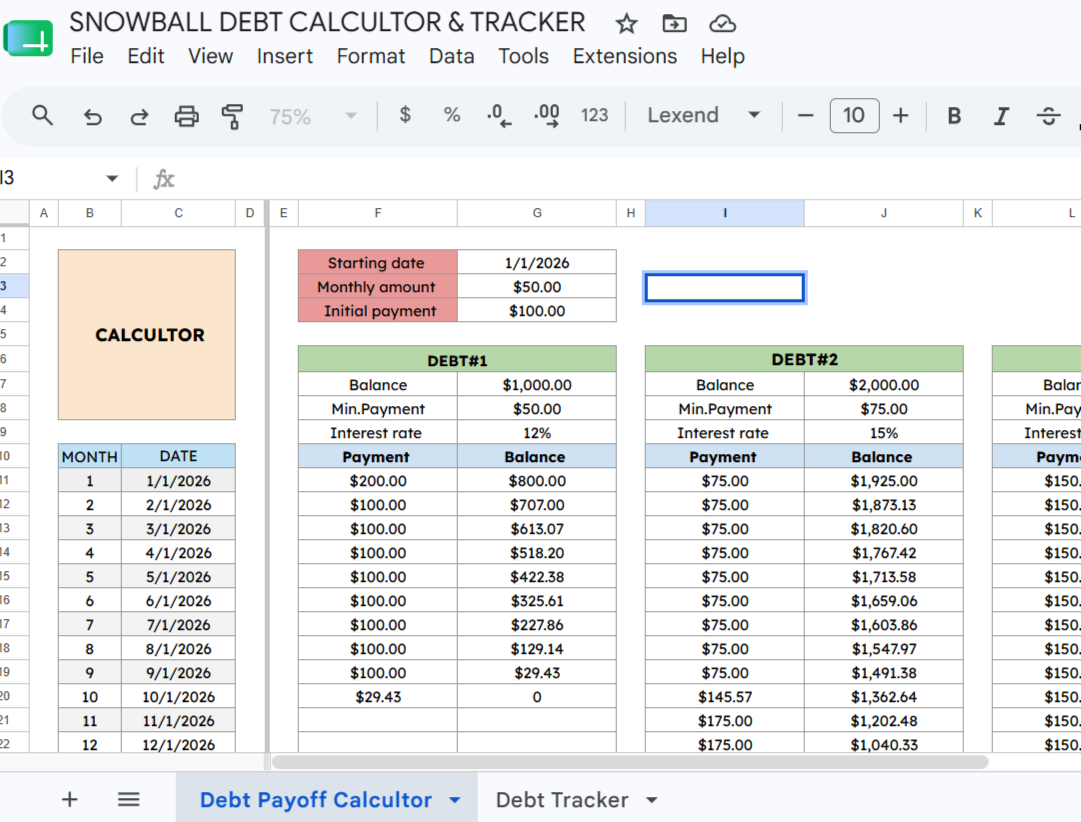Image resolution: width=1081 pixels, height=822 pixels.
Task: Format as percent
Action: 452,115
